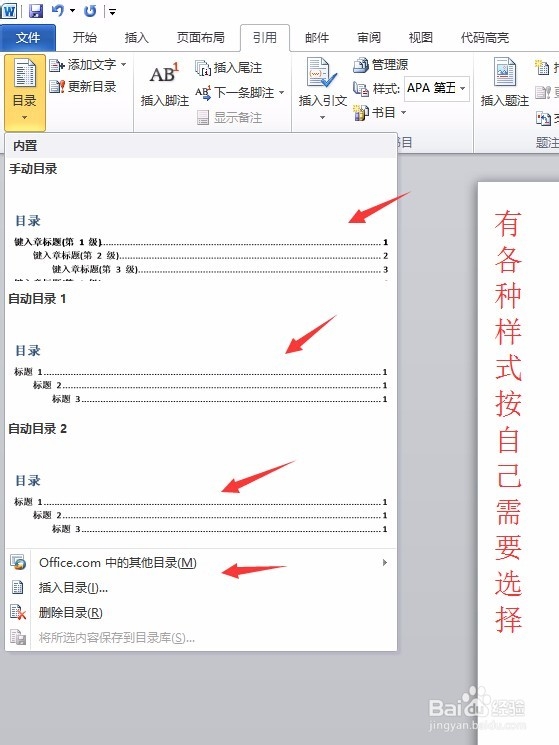Image resolution: width=559 pixels, height=745 pixels.
Task: Click the 显示备注 button
Action: (229, 117)
